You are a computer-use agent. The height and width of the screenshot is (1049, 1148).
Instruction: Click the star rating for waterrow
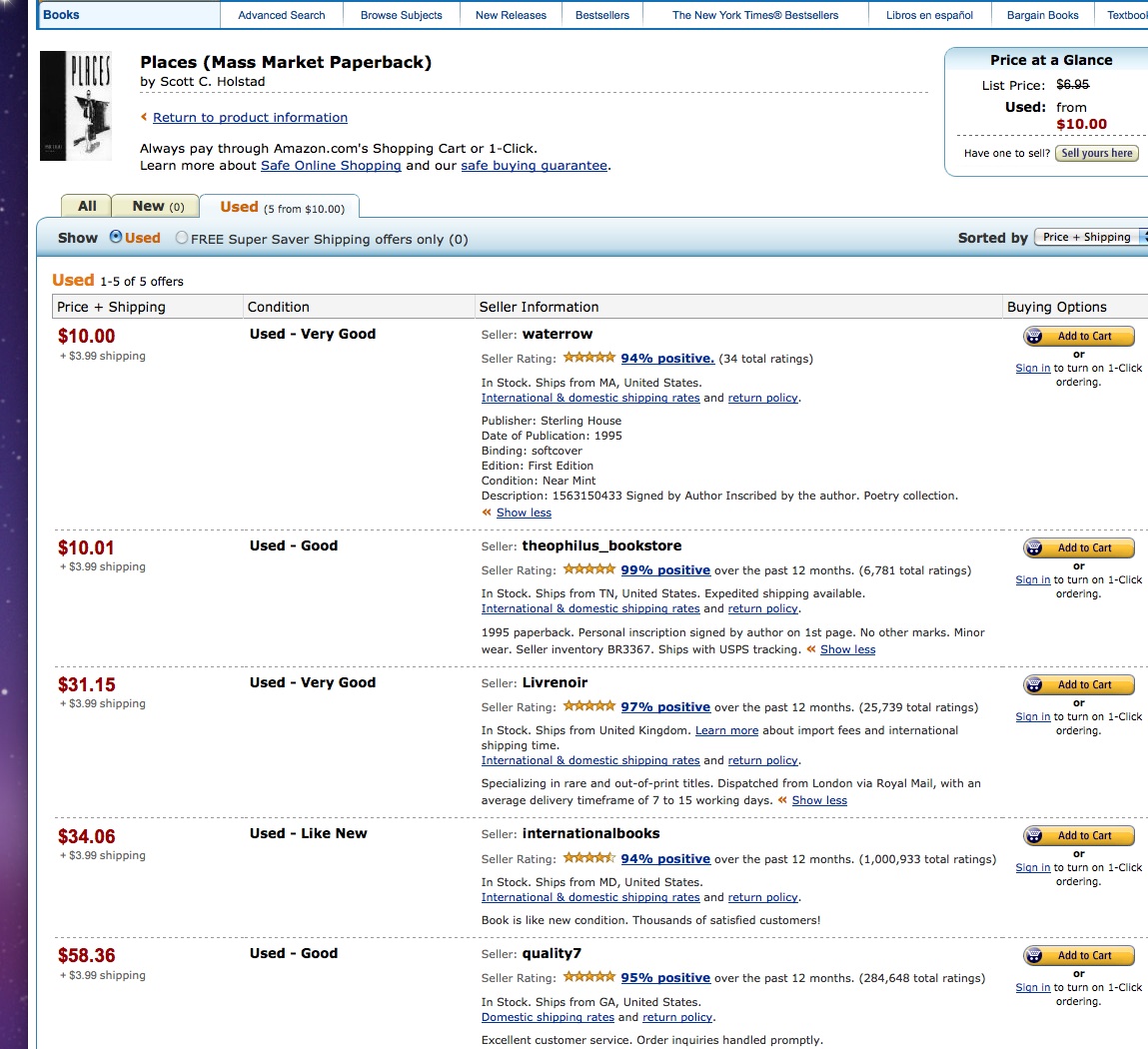click(588, 358)
